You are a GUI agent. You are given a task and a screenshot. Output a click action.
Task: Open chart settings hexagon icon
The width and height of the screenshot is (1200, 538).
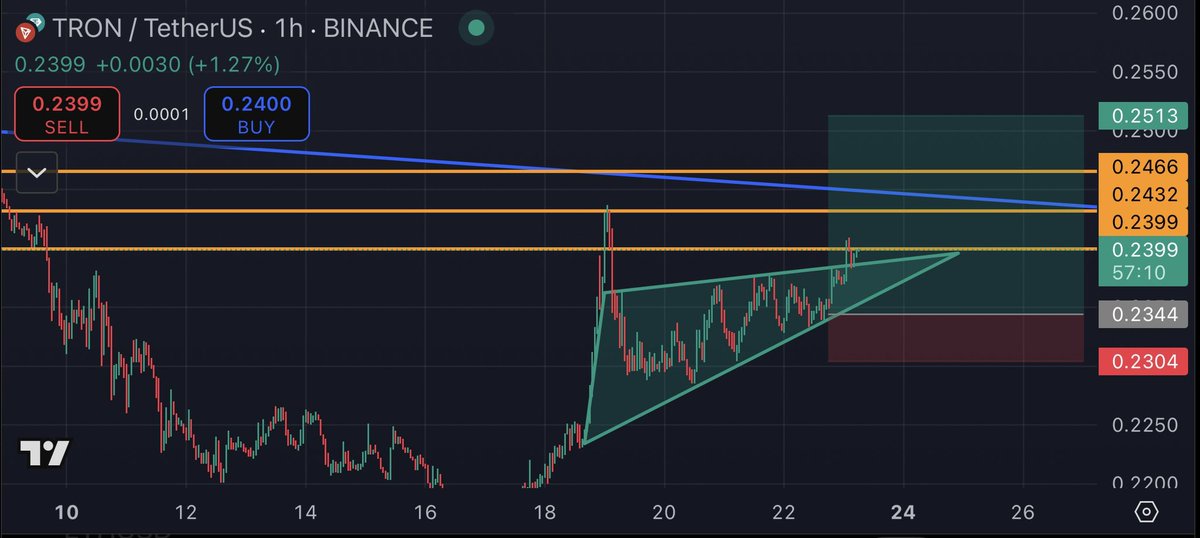[x=1146, y=512]
